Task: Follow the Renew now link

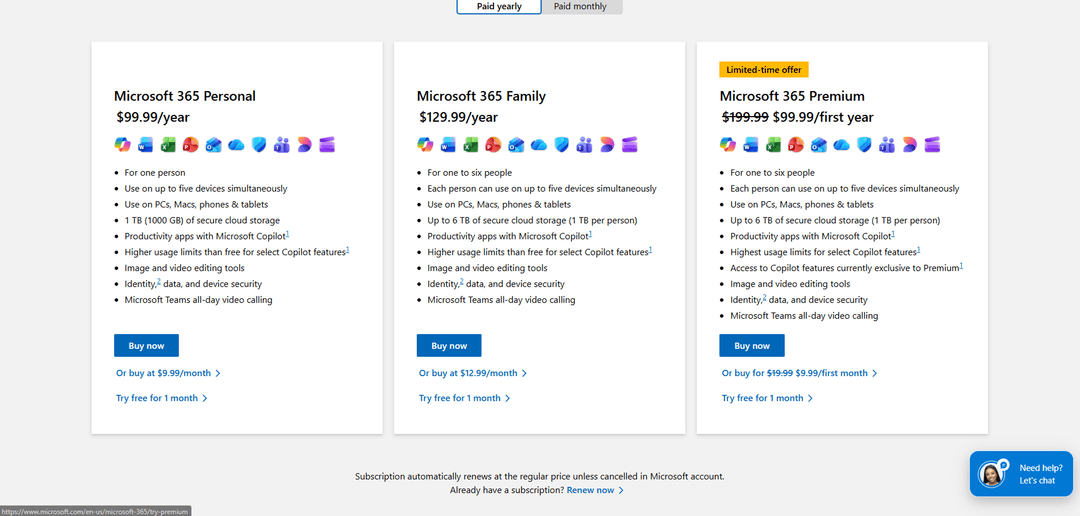Action: click(595, 490)
